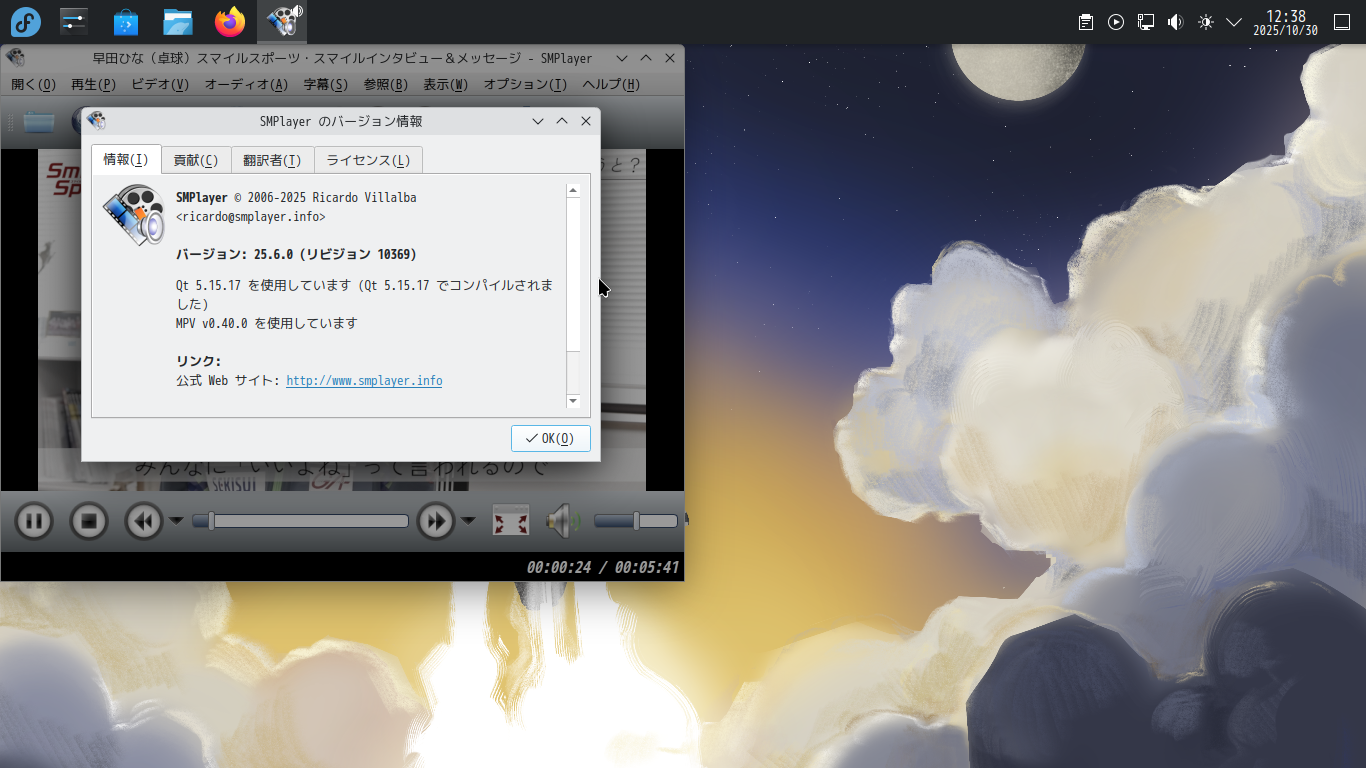Open the http://www.smplayer.info link
Screen dimensions: 1366x768
coord(364,381)
